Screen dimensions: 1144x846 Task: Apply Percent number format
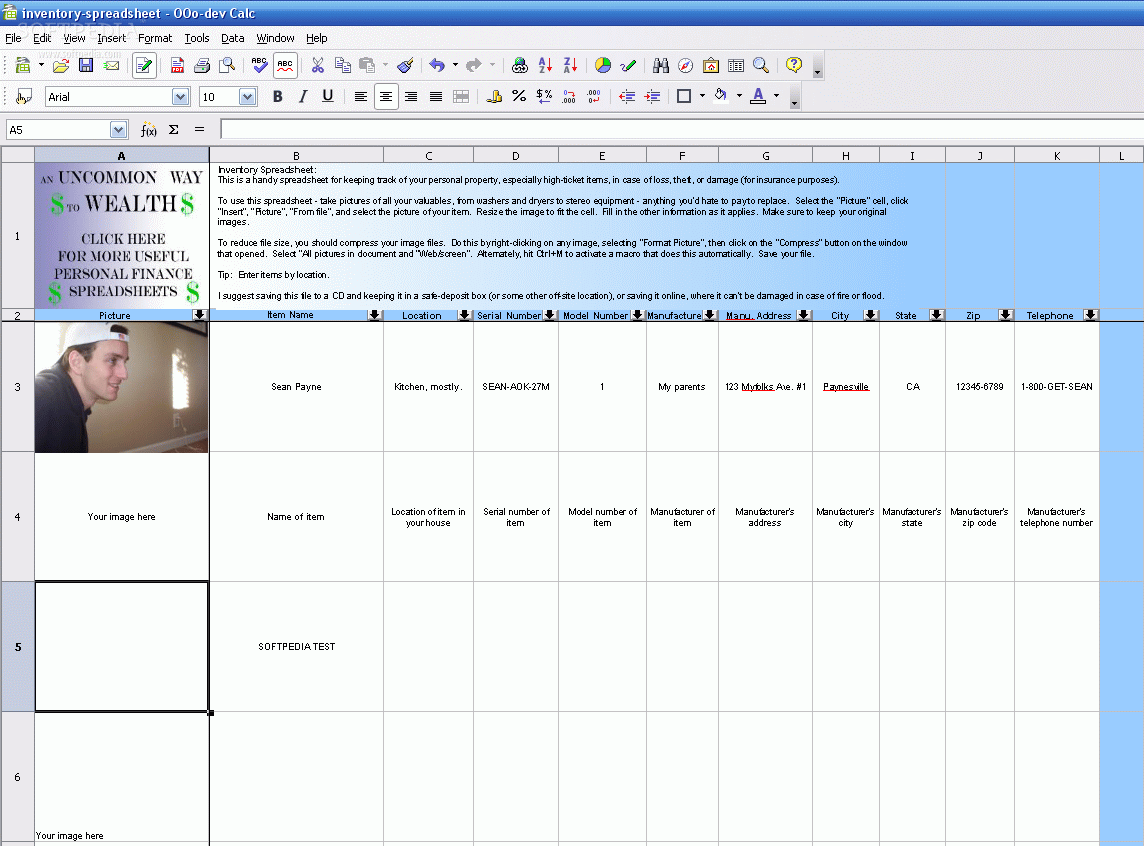[x=519, y=96]
